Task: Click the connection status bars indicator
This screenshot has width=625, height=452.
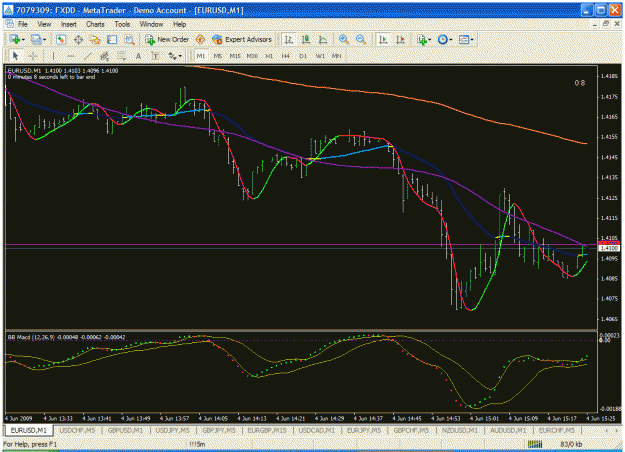Action: [x=535, y=444]
